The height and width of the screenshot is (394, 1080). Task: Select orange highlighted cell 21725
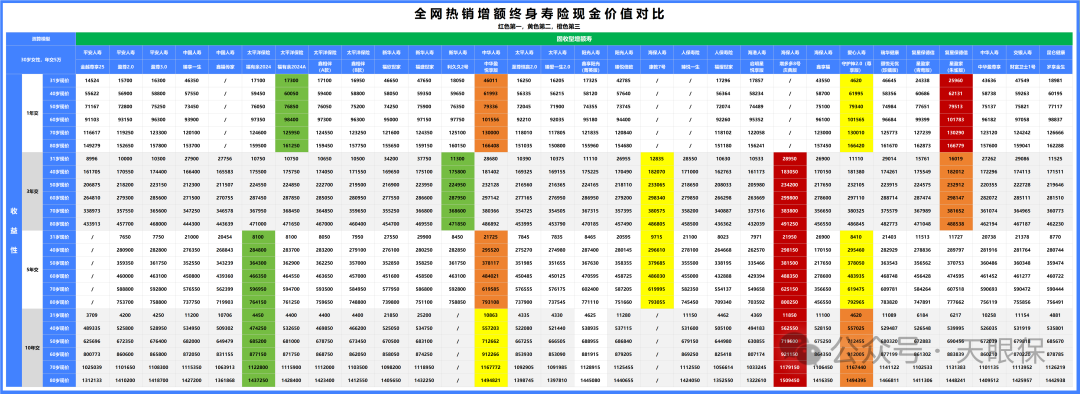click(x=491, y=236)
